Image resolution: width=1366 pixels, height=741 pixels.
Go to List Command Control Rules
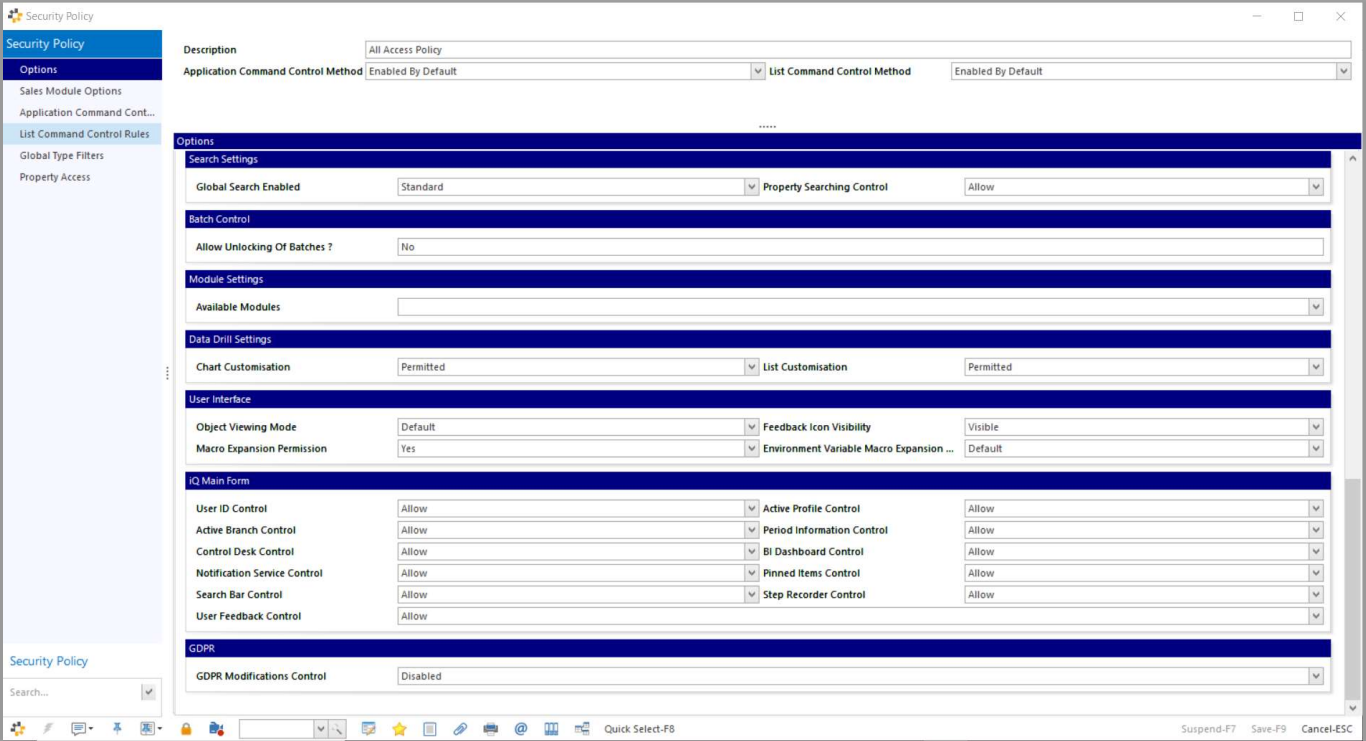pos(82,134)
